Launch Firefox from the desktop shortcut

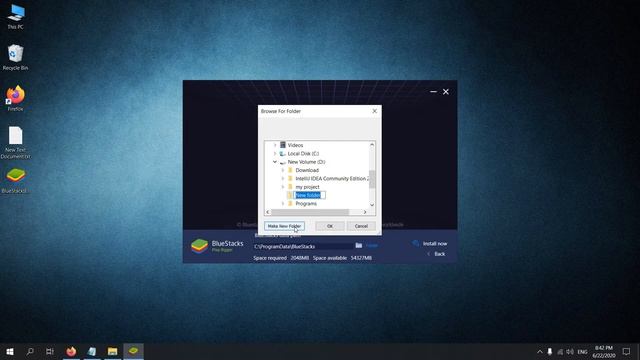[x=16, y=98]
